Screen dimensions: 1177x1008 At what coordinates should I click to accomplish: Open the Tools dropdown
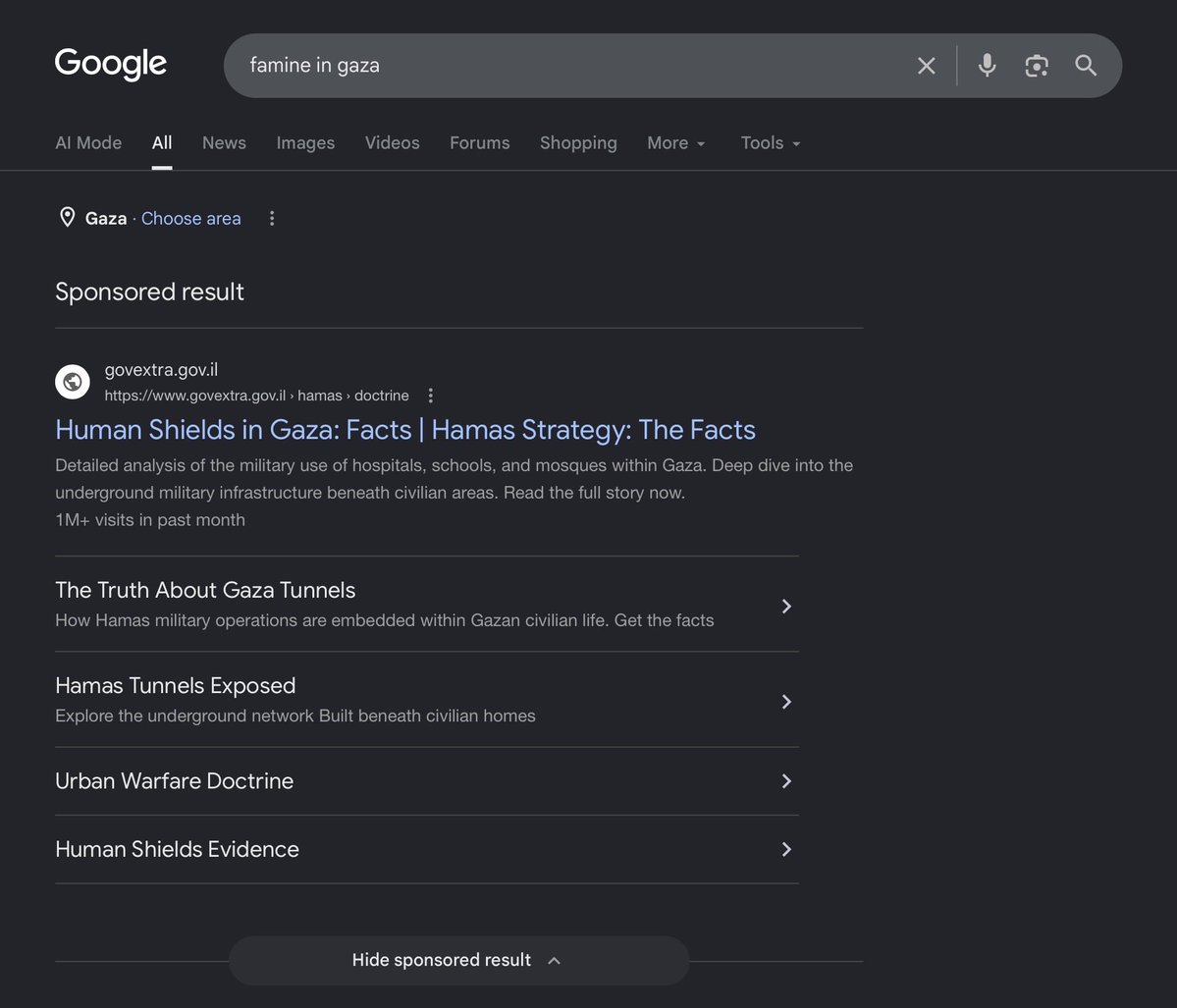[771, 142]
